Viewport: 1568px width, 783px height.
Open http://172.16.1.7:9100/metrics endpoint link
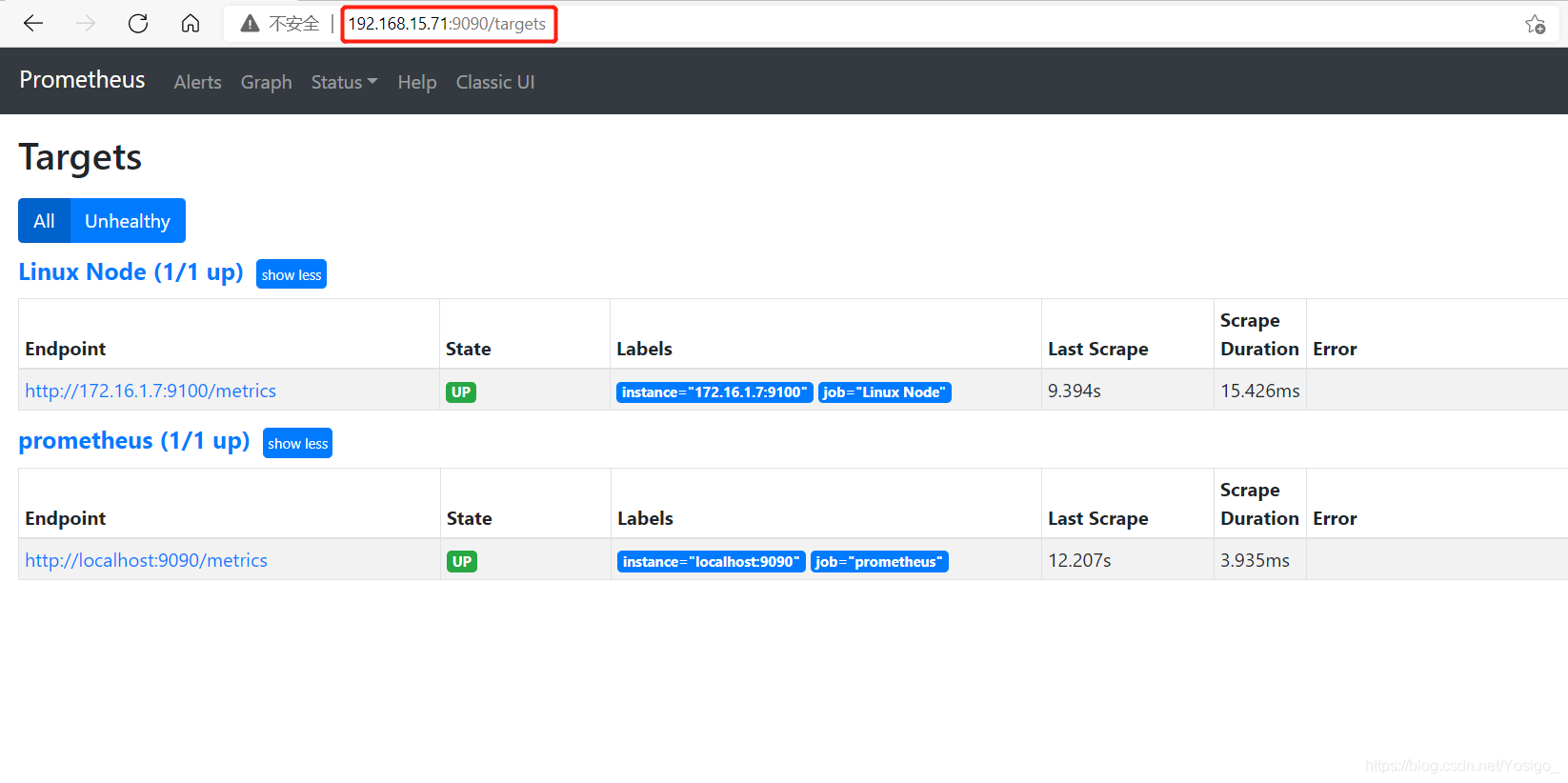(x=151, y=391)
